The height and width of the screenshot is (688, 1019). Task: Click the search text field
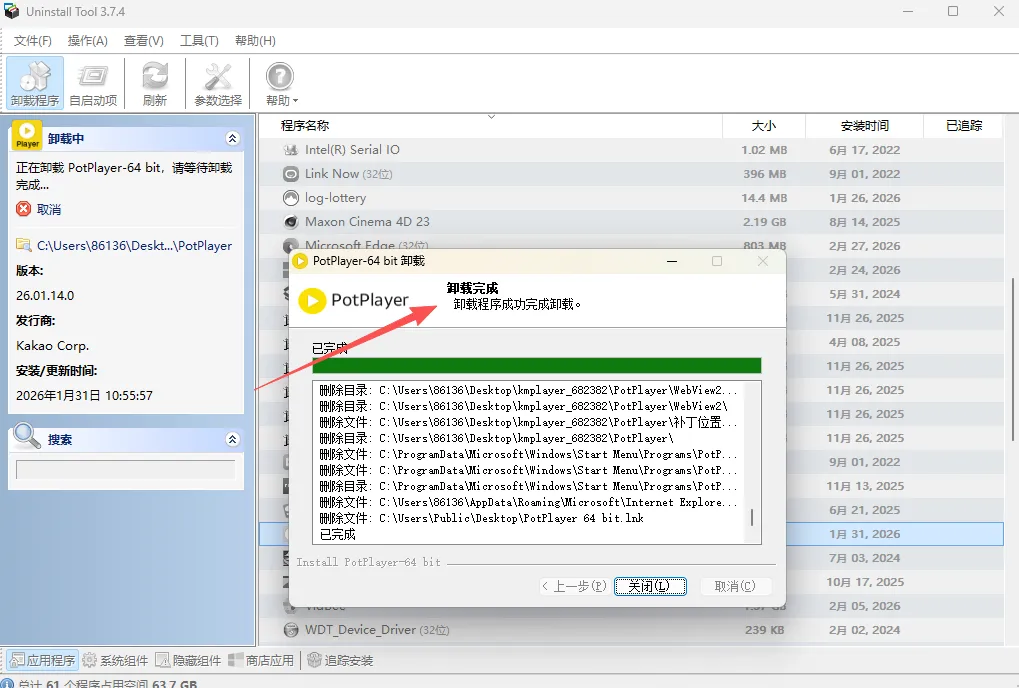click(x=125, y=470)
